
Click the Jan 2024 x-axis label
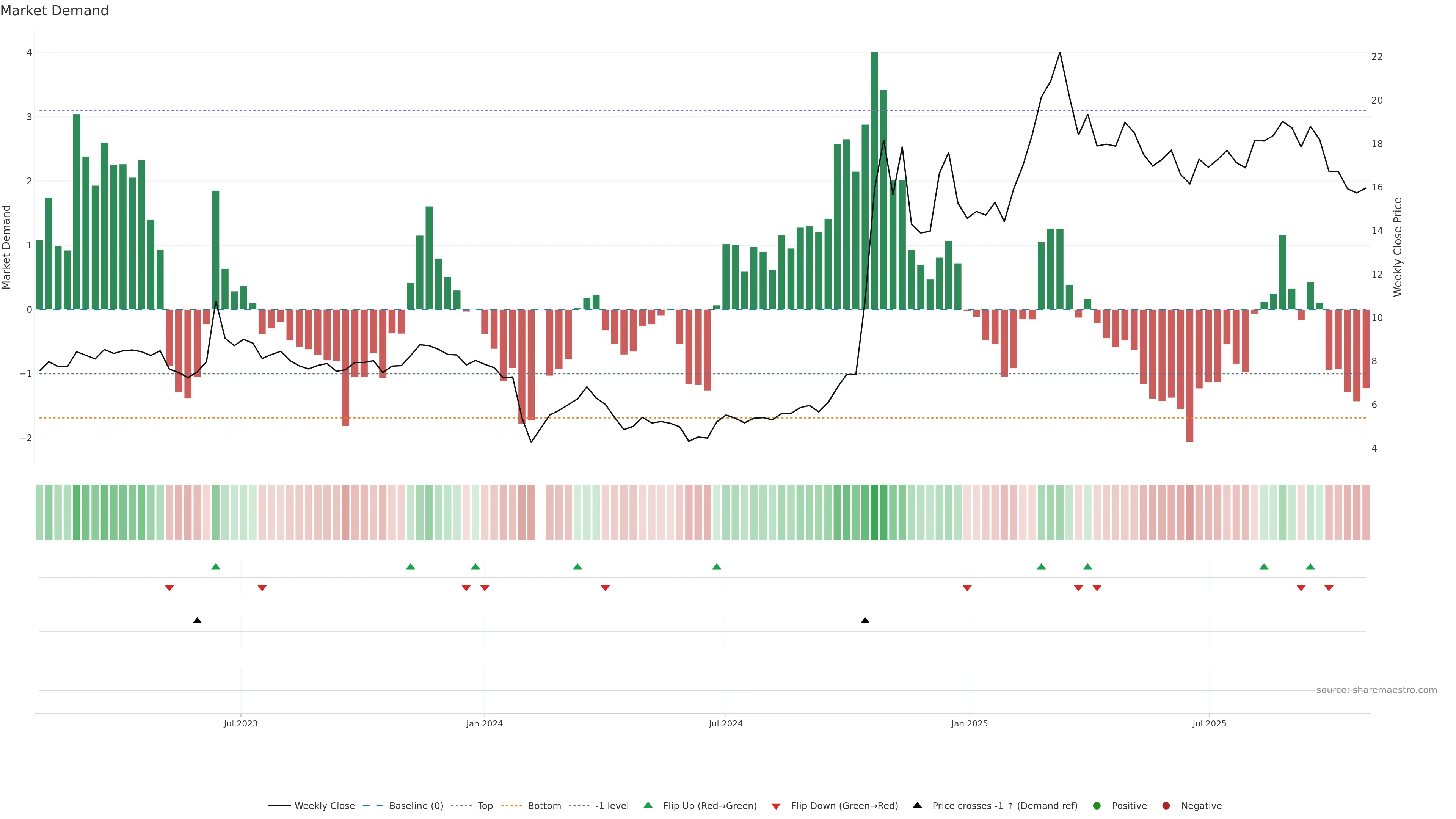pyautogui.click(x=485, y=723)
